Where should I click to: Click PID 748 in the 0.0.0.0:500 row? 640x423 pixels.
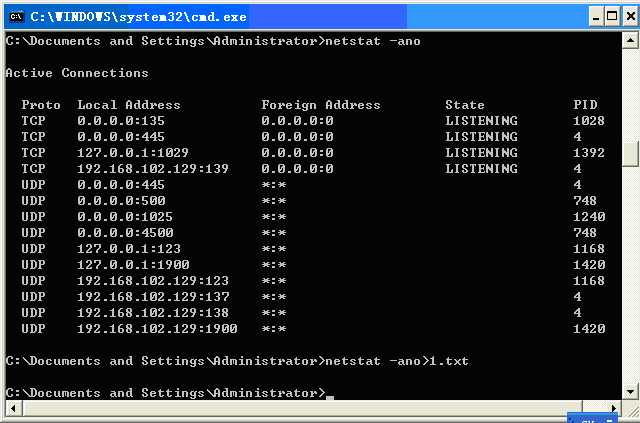point(585,200)
